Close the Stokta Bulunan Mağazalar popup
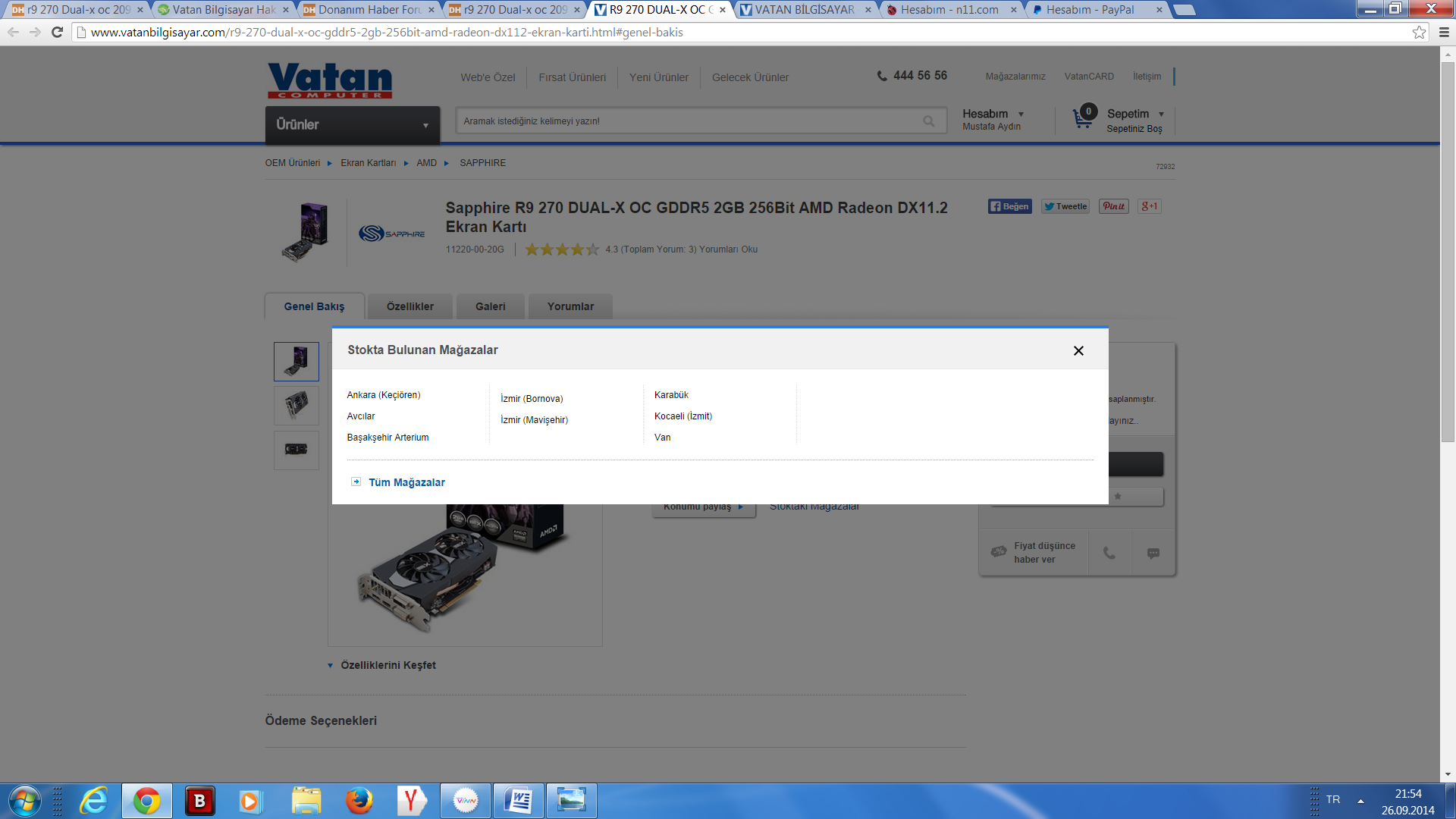This screenshot has width=1456, height=819. pos(1078,350)
